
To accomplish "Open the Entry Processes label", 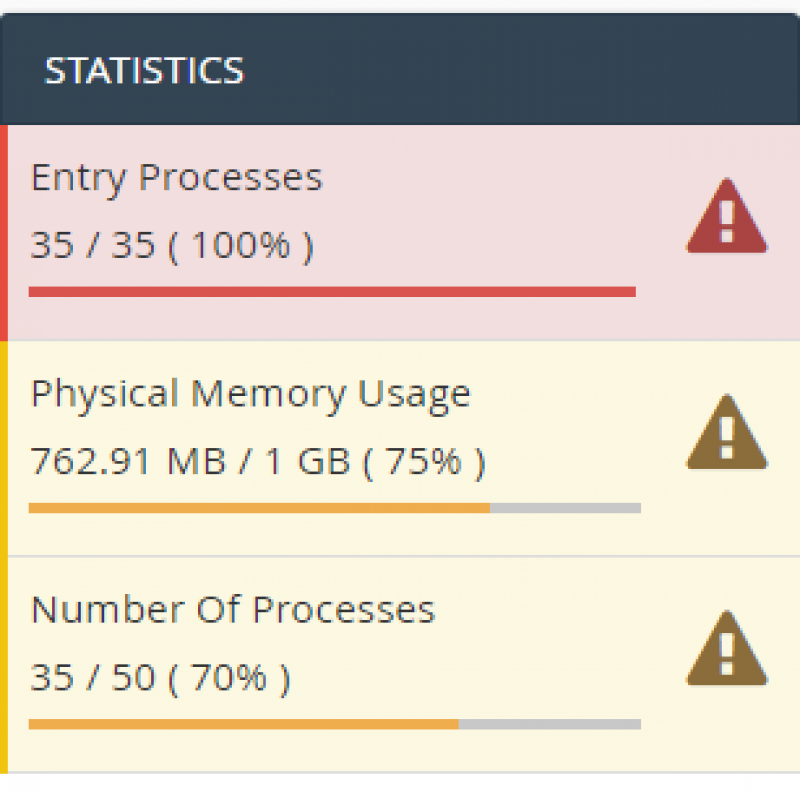I will [x=176, y=178].
